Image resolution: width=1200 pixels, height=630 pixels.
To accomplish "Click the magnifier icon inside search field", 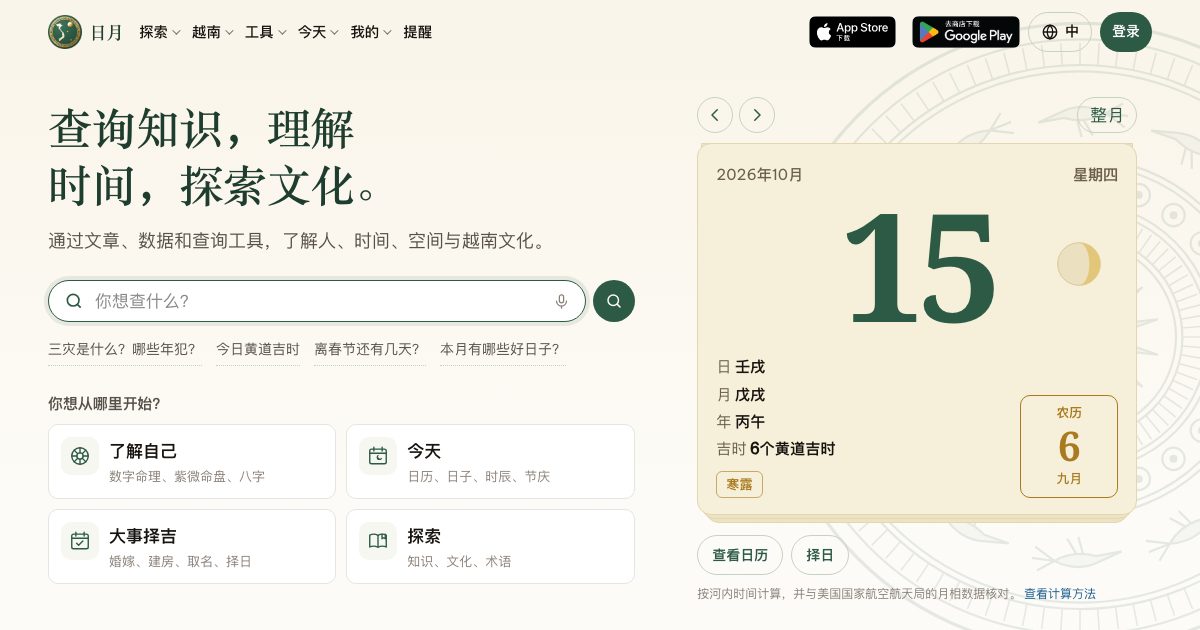I will (x=74, y=301).
